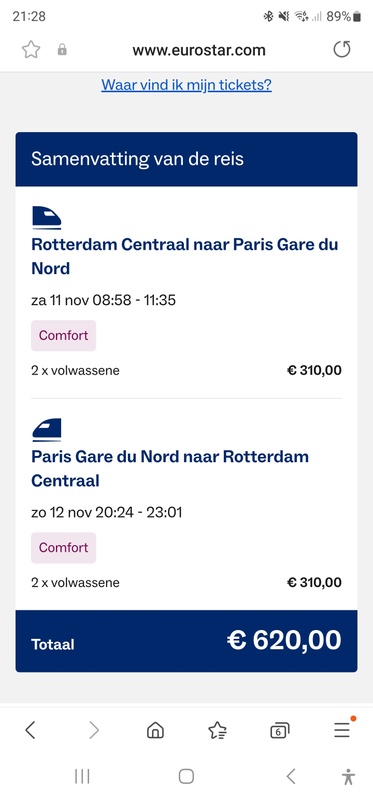Open the accessibility figure shortcut
This screenshot has width=373, height=800.
[349, 777]
